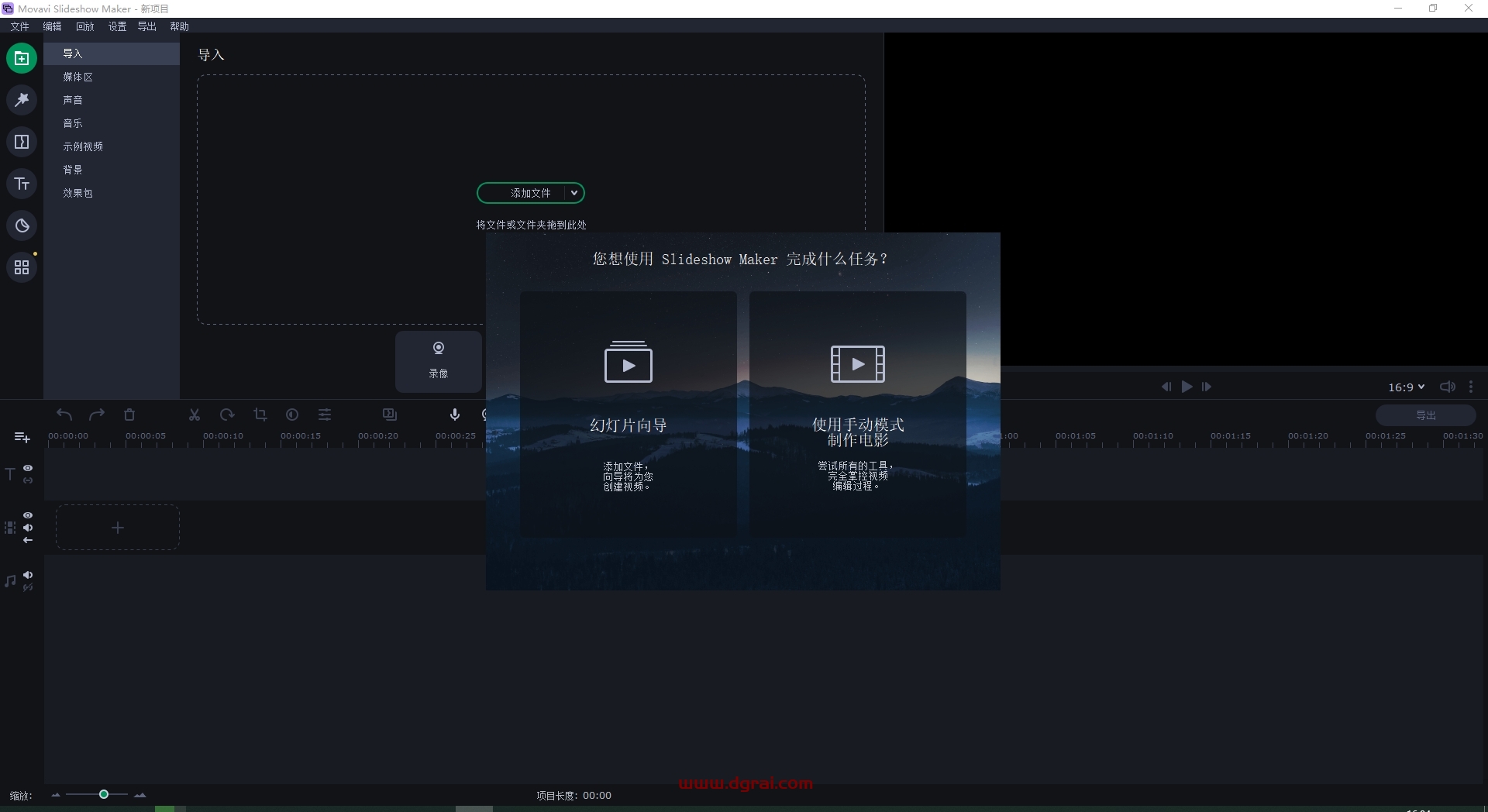Click the scissors Split tool

(195, 415)
